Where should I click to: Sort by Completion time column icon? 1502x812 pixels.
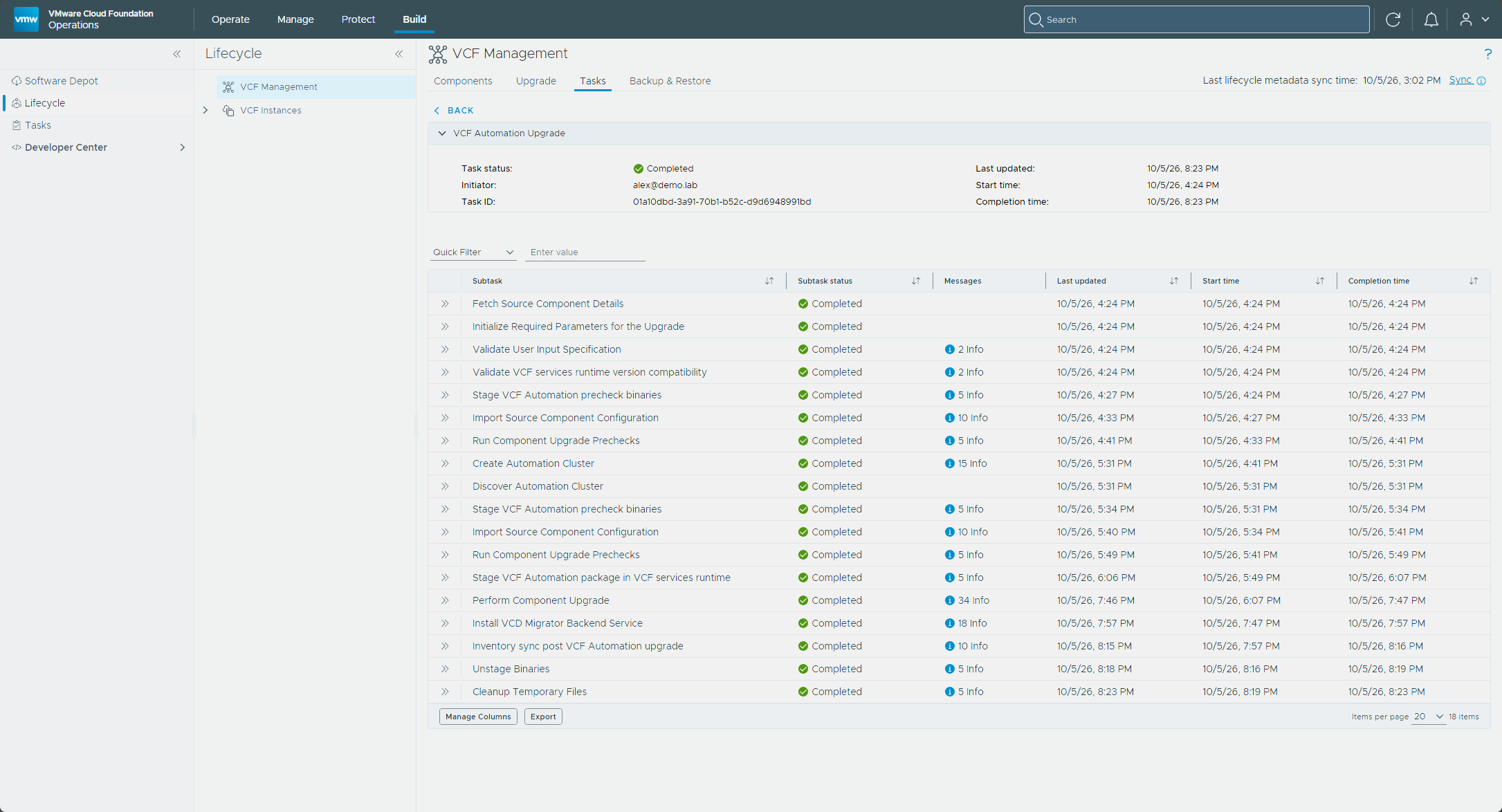point(1474,281)
